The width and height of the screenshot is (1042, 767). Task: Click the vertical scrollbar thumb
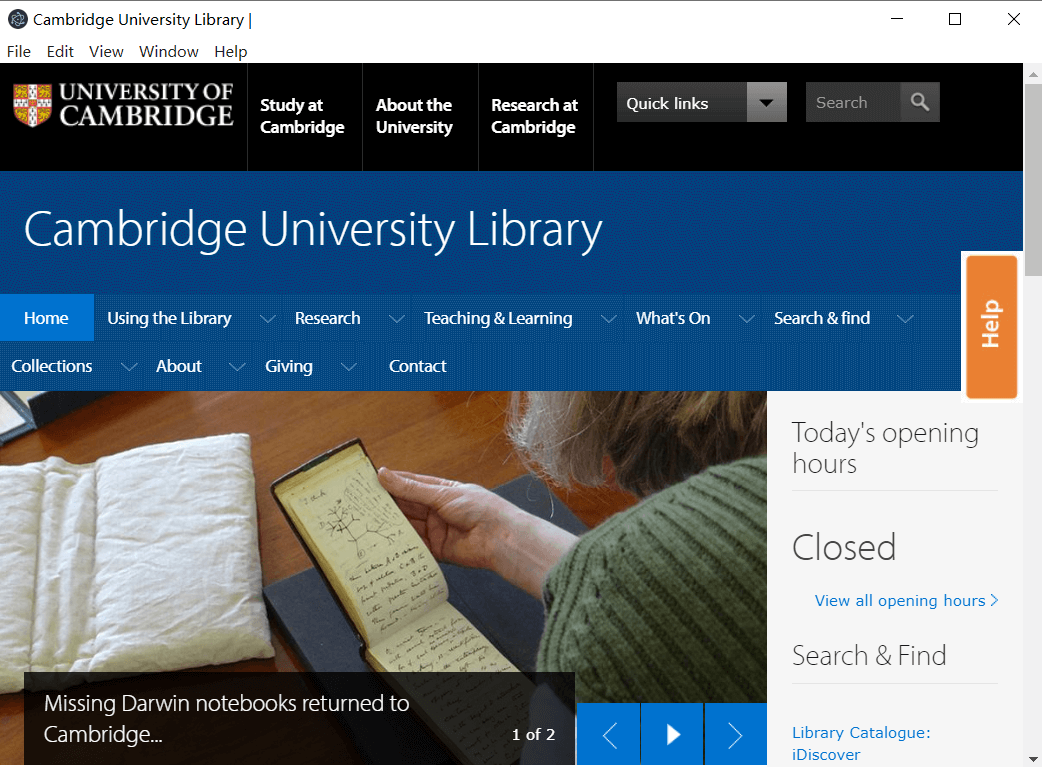pos(1033,179)
